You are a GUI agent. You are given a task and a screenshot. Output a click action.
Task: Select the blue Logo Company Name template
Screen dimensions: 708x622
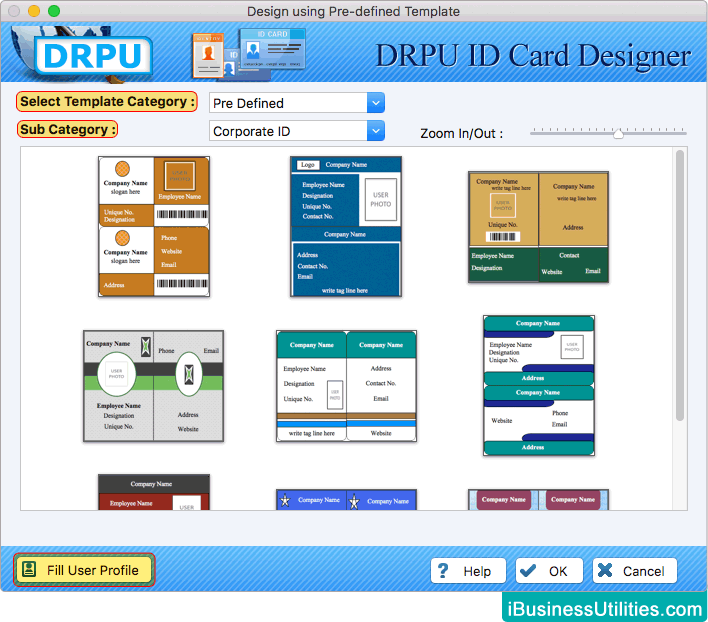pyautogui.click(x=346, y=227)
